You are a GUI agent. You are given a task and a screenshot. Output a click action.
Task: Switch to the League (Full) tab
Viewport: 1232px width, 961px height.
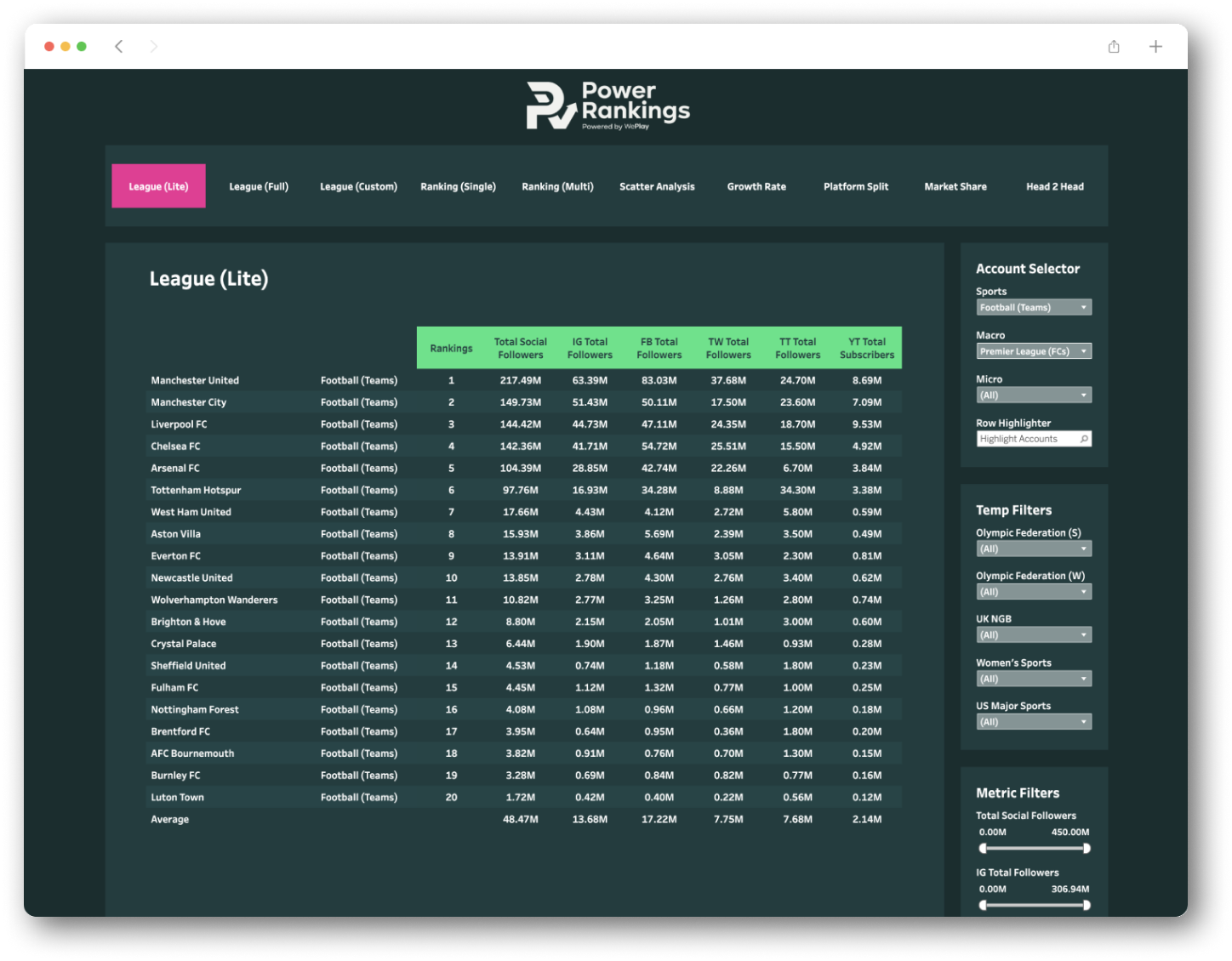(x=259, y=186)
